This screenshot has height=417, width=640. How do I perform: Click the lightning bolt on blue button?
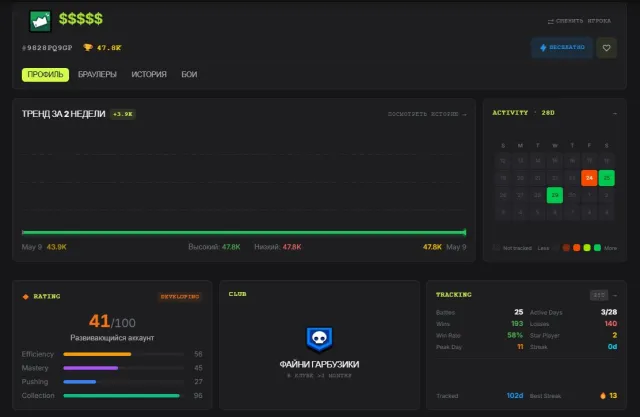[543, 48]
